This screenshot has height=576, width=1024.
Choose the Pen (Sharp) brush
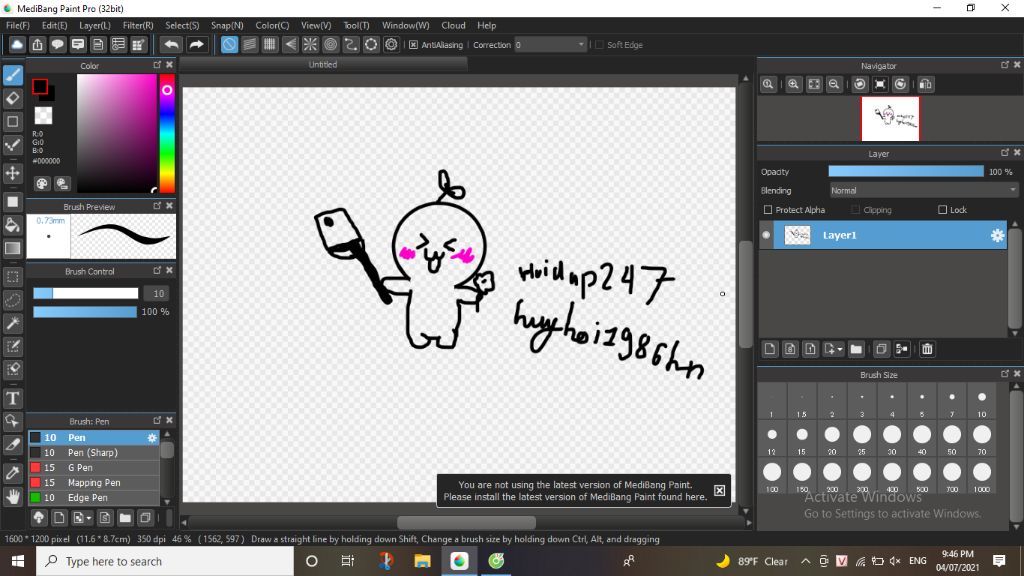[93, 453]
